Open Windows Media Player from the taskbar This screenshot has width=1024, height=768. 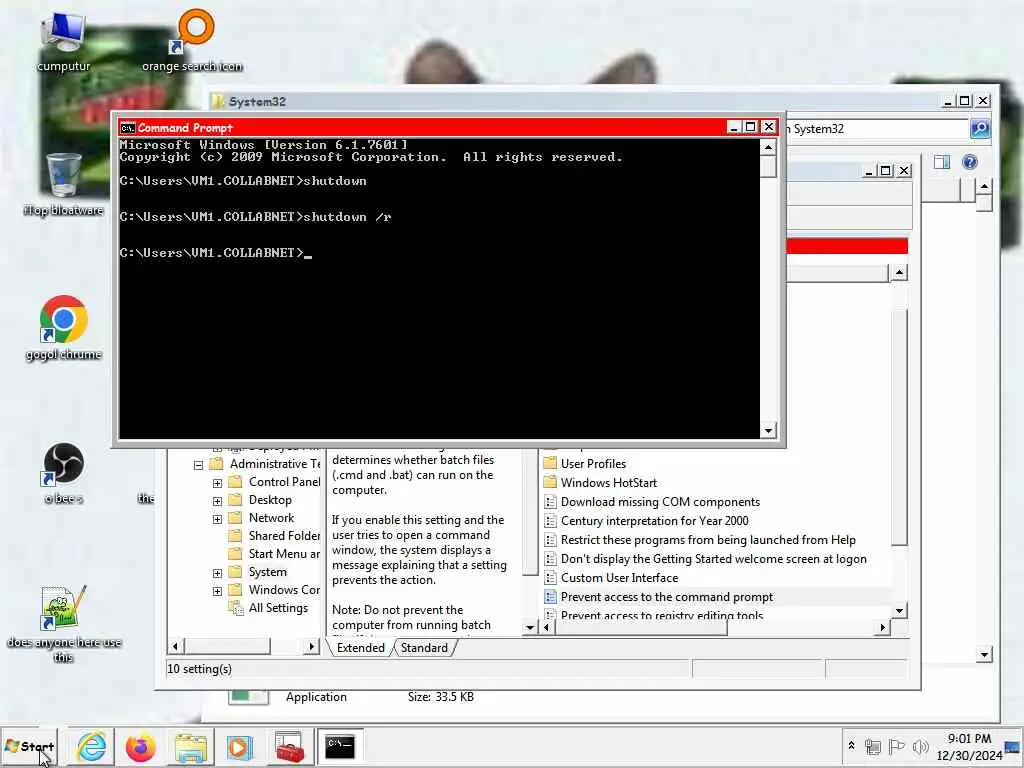pyautogui.click(x=239, y=746)
